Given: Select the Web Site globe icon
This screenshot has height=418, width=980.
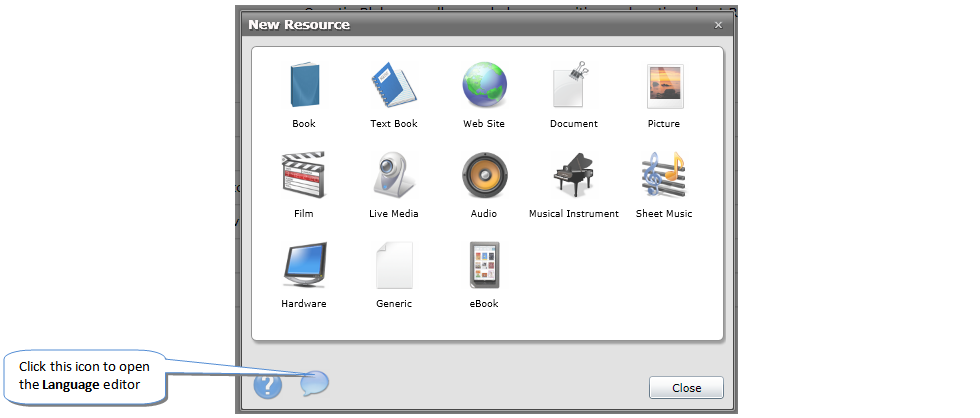Looking at the screenshot, I should 484,85.
